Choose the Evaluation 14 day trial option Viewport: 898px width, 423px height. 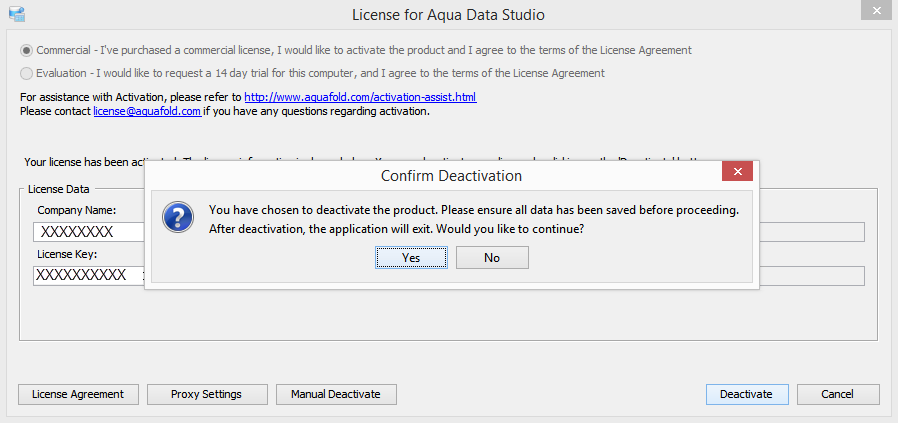(x=27, y=73)
